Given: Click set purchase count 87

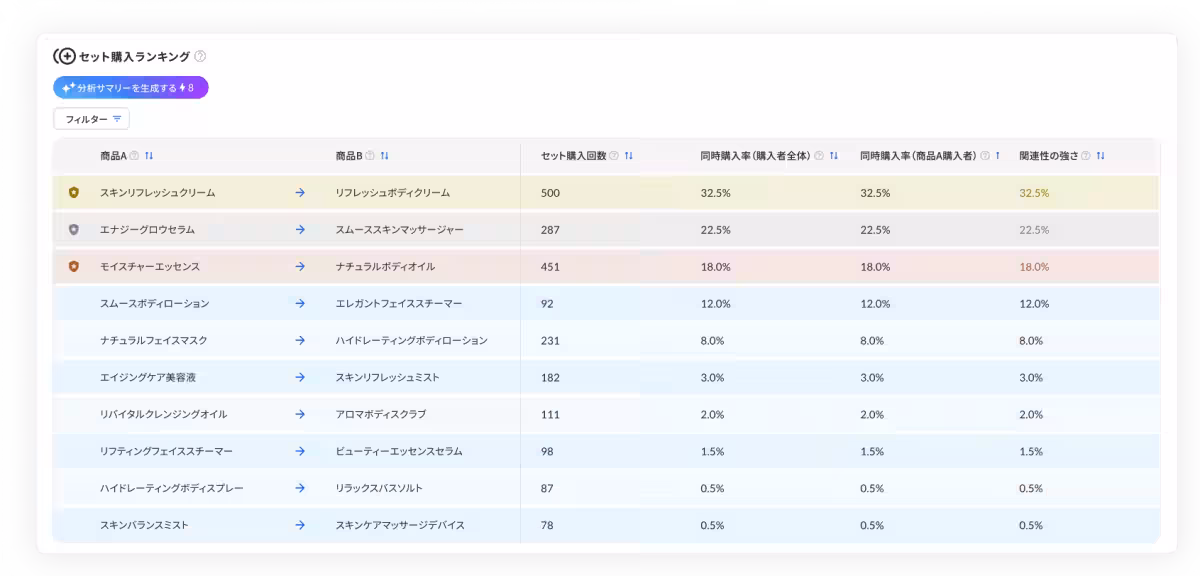Looking at the screenshot, I should click(x=547, y=488).
